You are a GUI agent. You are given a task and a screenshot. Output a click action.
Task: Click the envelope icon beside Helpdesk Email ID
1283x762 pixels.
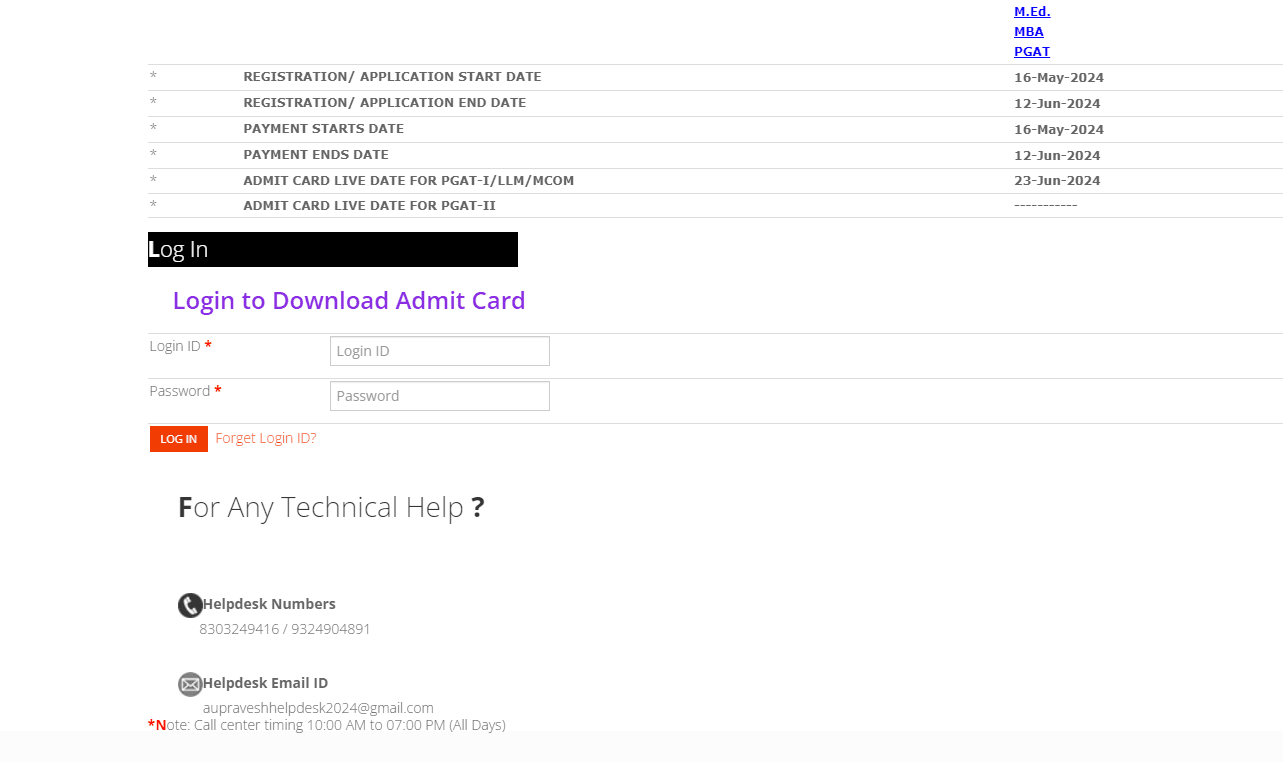190,684
